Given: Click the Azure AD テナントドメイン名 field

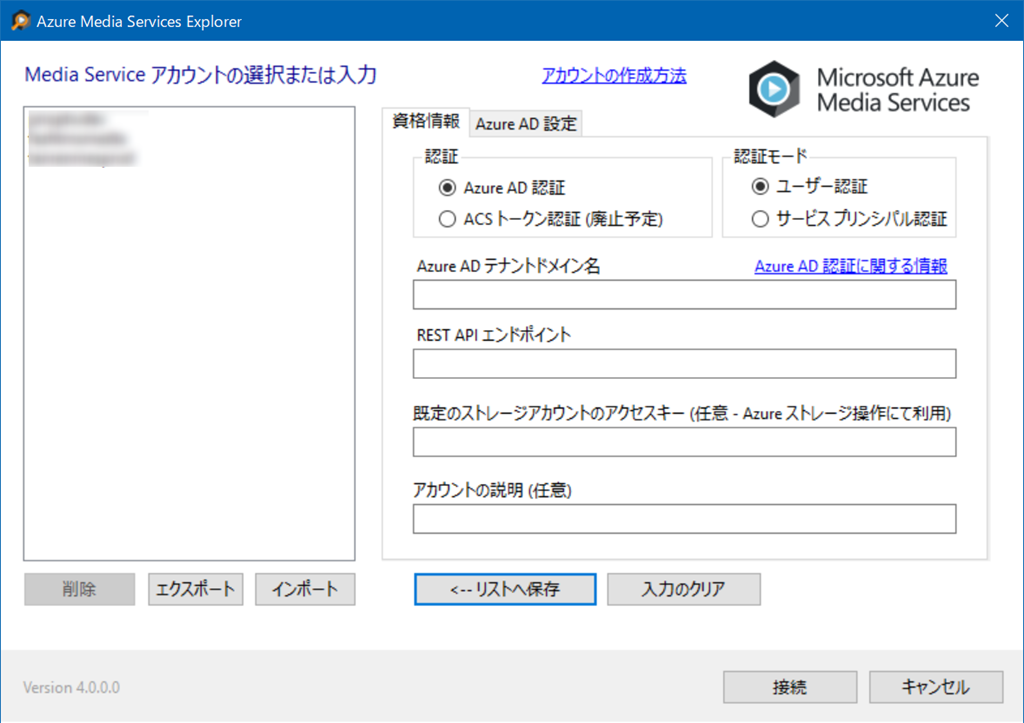Looking at the screenshot, I should pyautogui.click(x=684, y=295).
